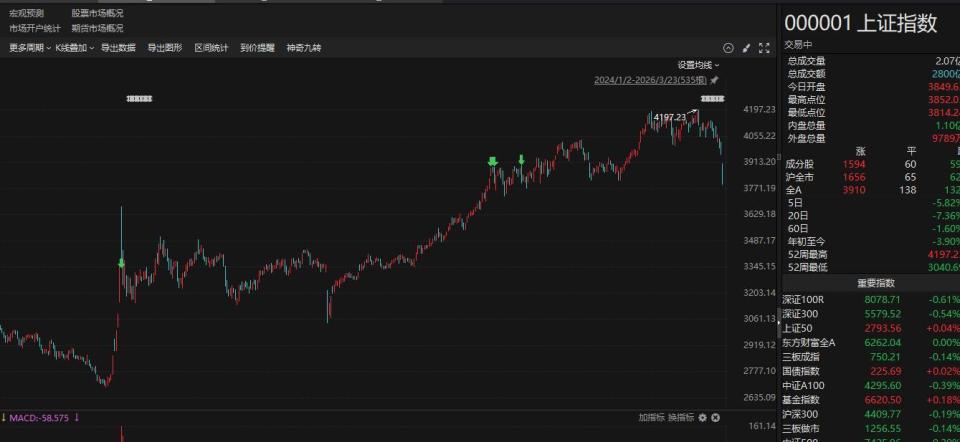Click the green down arrow marker near 3913

pyautogui.click(x=492, y=162)
